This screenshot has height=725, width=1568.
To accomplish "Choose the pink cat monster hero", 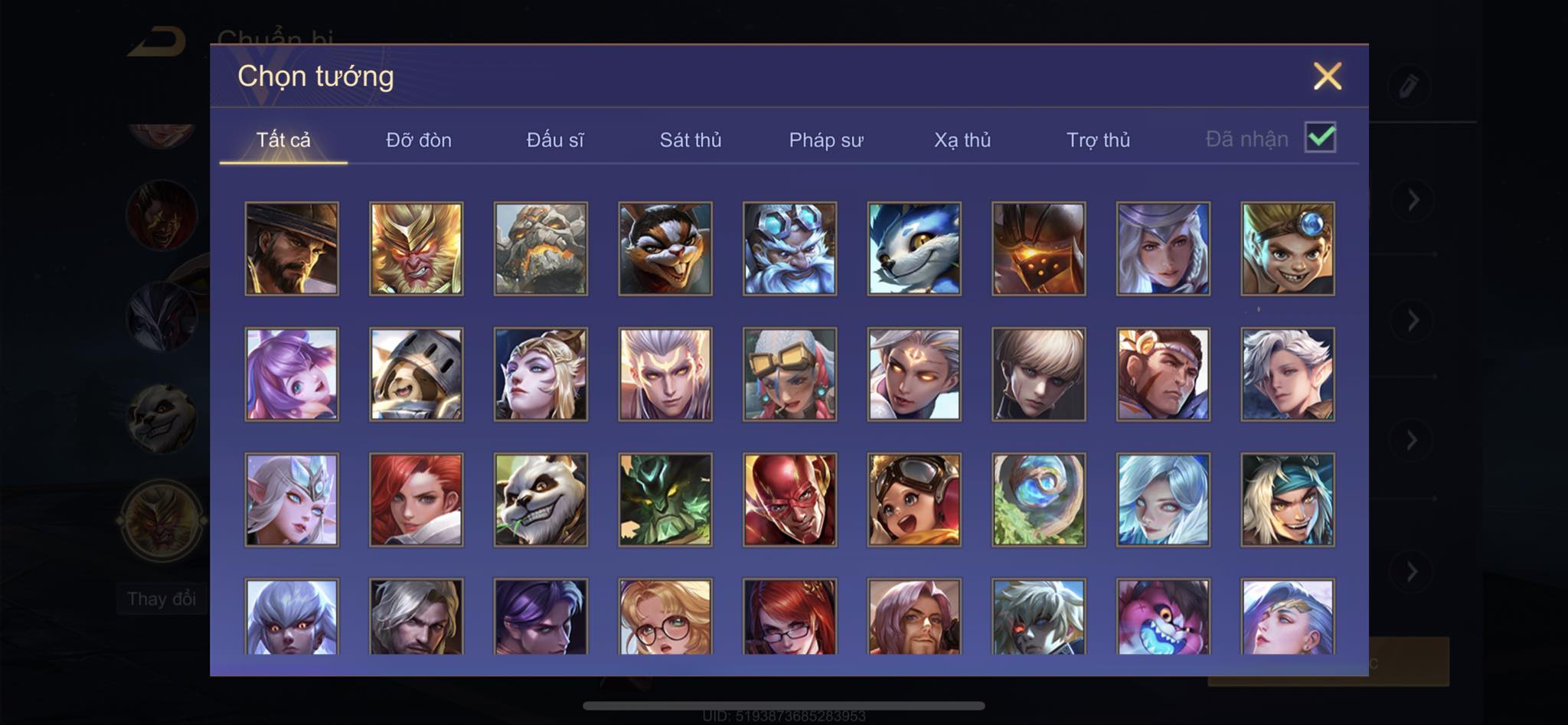I will pos(1163,616).
